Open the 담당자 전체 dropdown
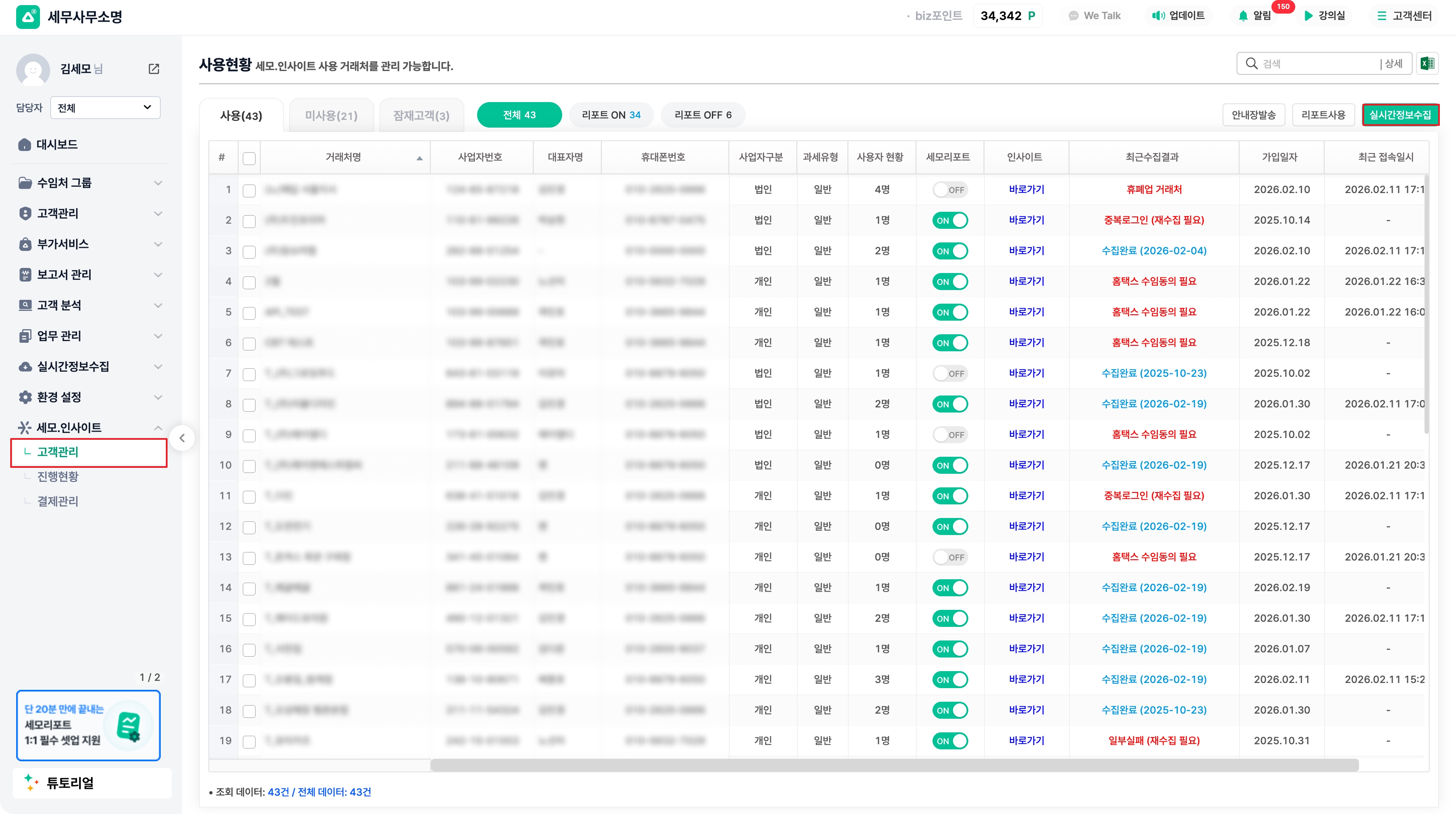This screenshot has height=814, width=1456. tap(105, 108)
